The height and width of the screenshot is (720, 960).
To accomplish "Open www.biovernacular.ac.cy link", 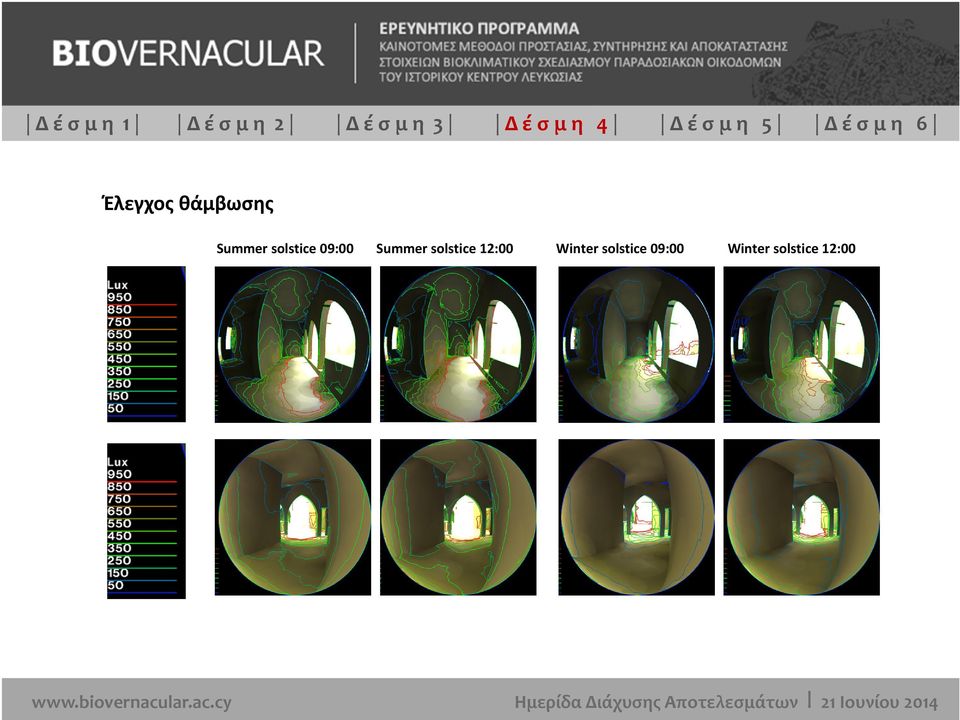I will coord(132,702).
